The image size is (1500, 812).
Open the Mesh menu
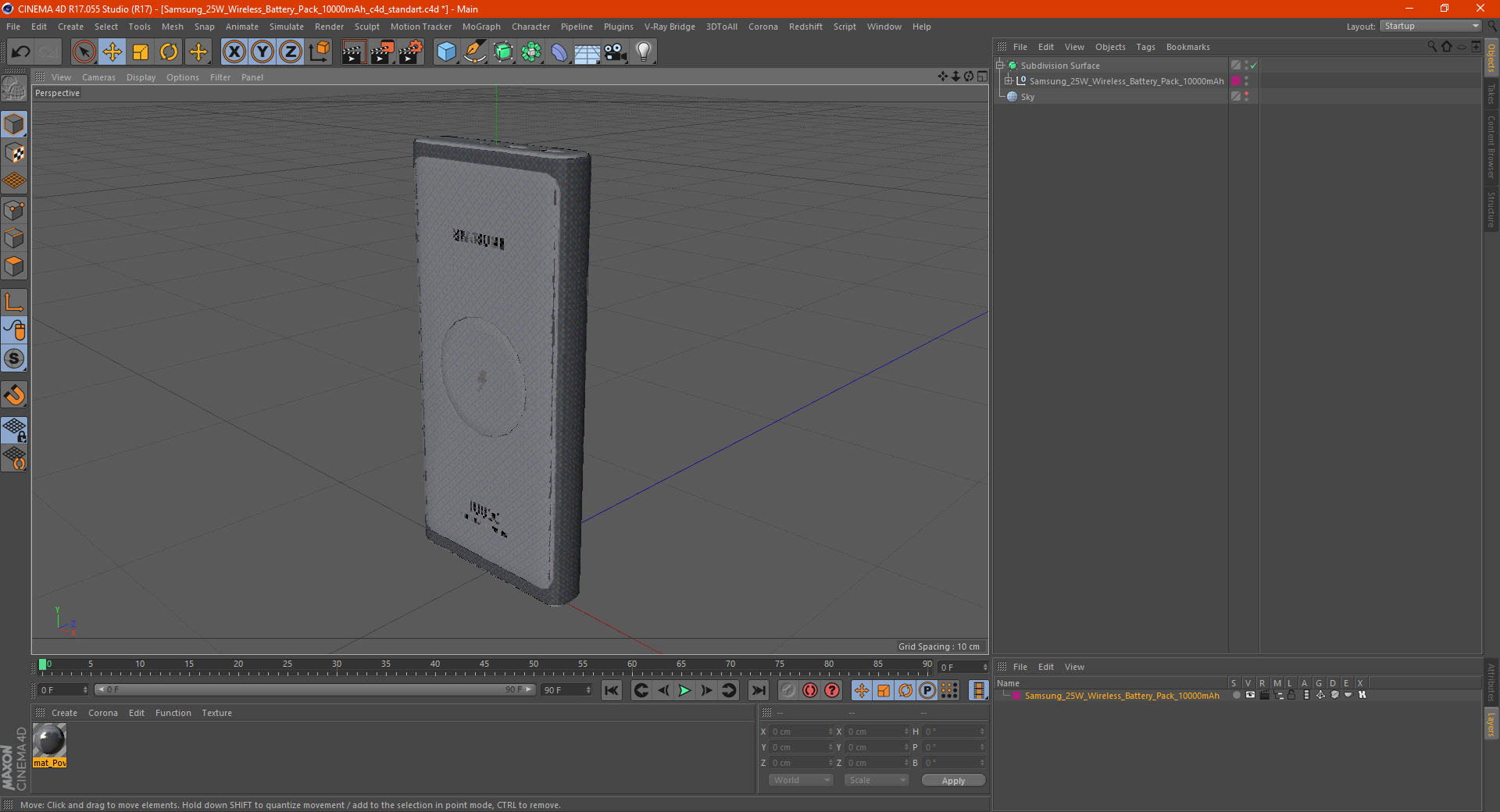pyautogui.click(x=173, y=27)
